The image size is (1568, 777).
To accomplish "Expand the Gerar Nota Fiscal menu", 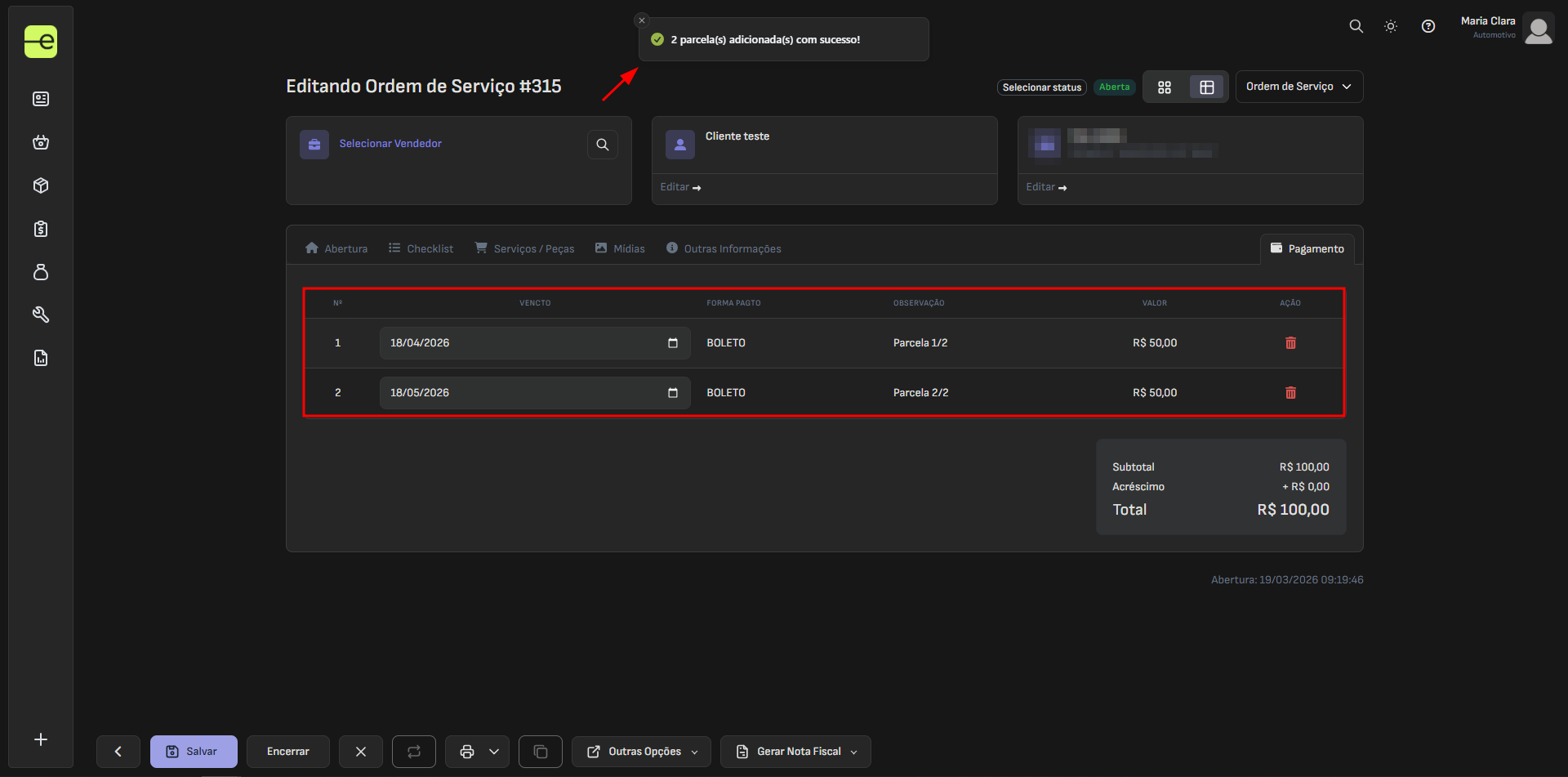I will 795,752.
